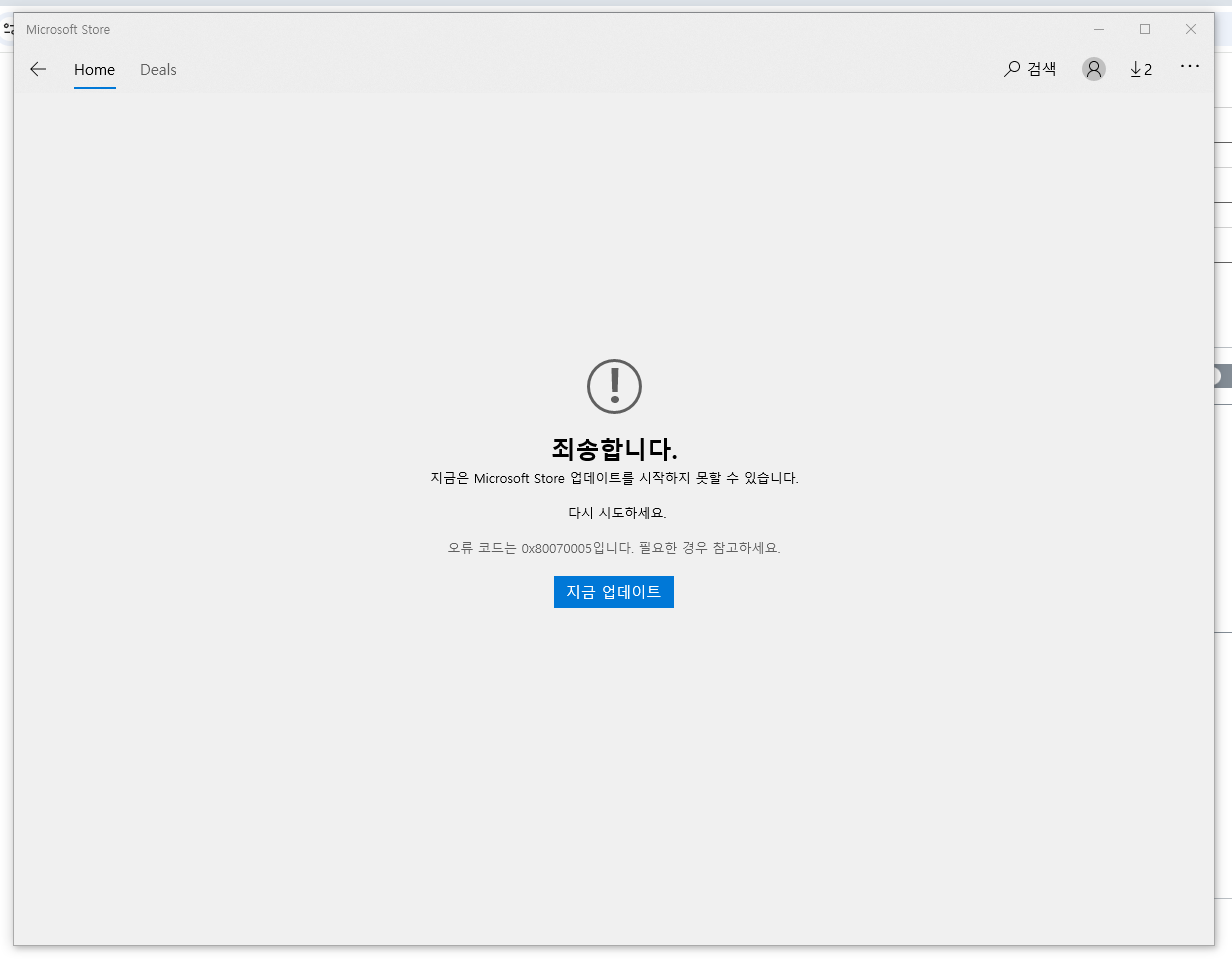Click the Microsoft Store title bar text
Screen dimensions: 1232x965
tap(68, 30)
